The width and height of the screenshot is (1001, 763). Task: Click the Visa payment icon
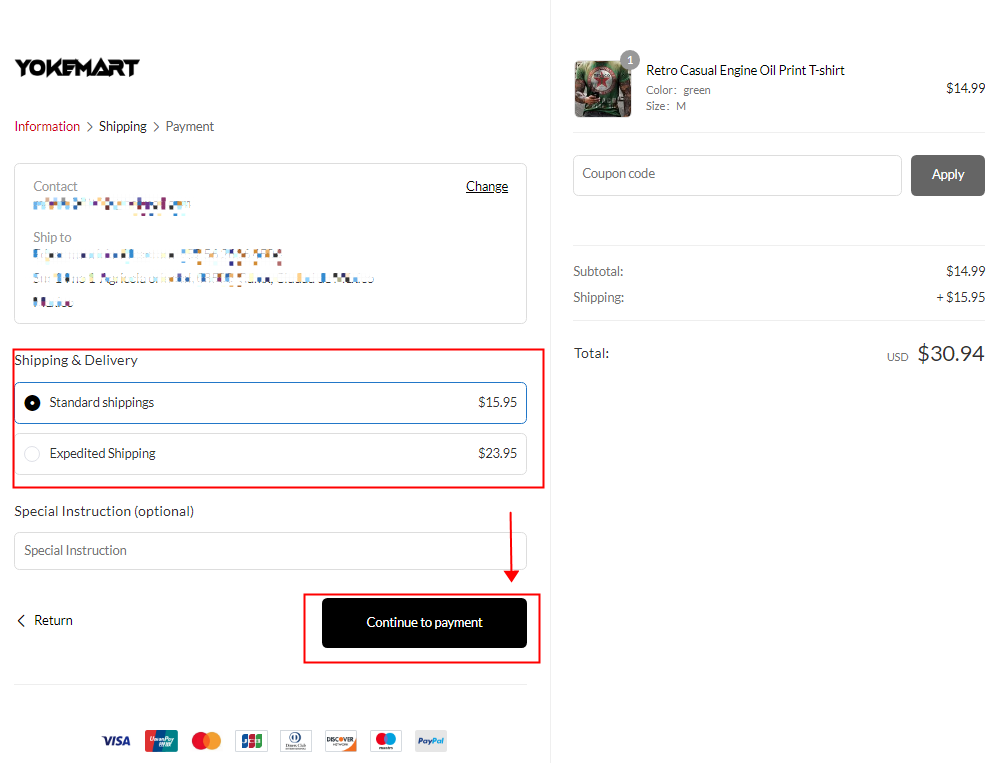point(116,741)
